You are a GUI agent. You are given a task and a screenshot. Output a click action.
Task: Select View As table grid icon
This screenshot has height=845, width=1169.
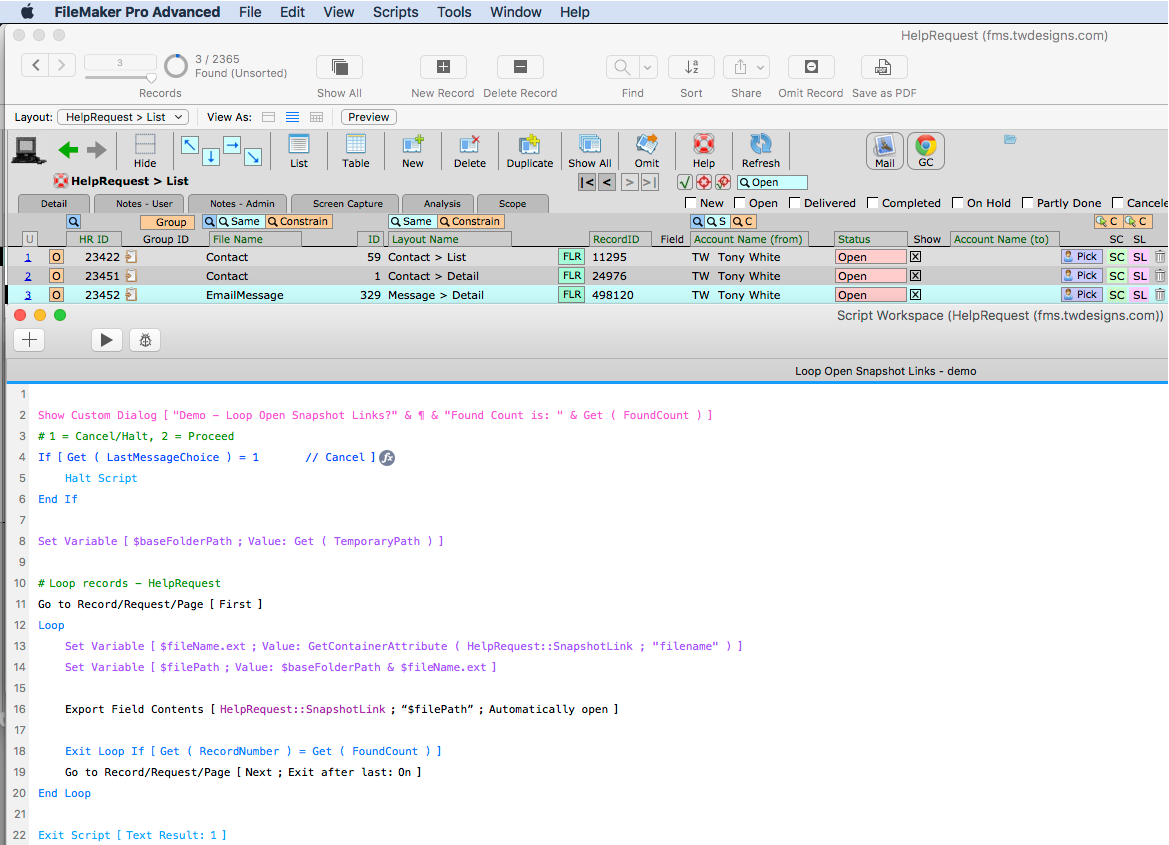316,117
